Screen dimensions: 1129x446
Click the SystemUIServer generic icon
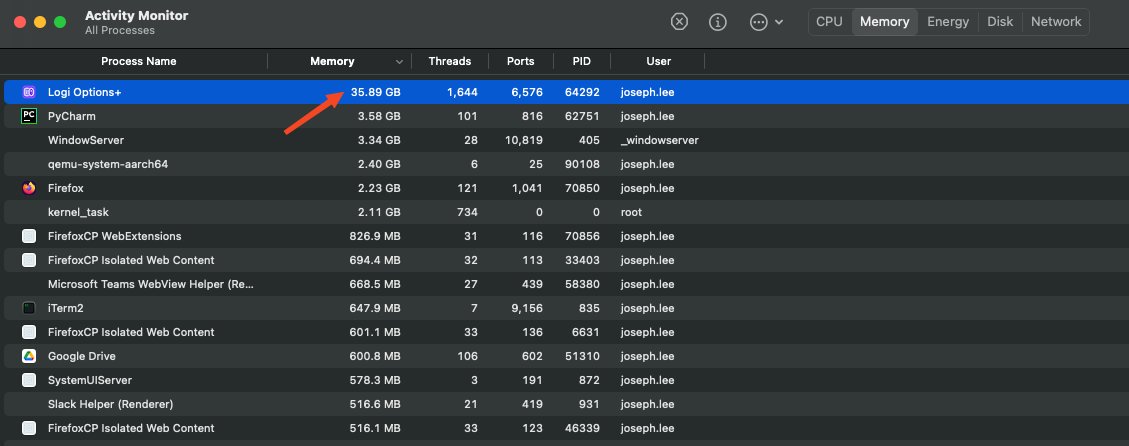(29, 380)
